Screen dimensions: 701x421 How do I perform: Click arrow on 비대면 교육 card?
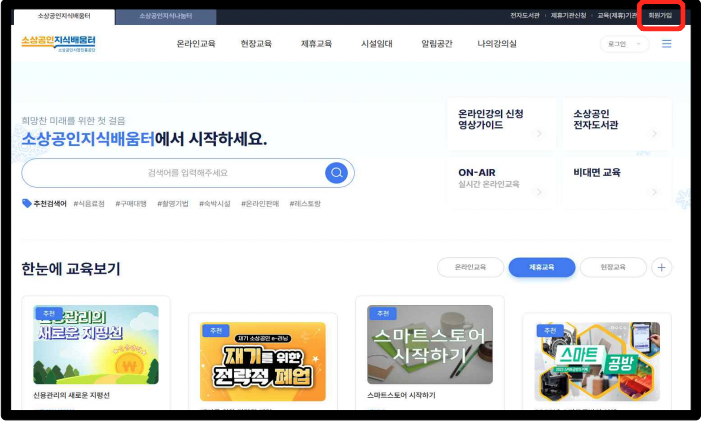[655, 189]
